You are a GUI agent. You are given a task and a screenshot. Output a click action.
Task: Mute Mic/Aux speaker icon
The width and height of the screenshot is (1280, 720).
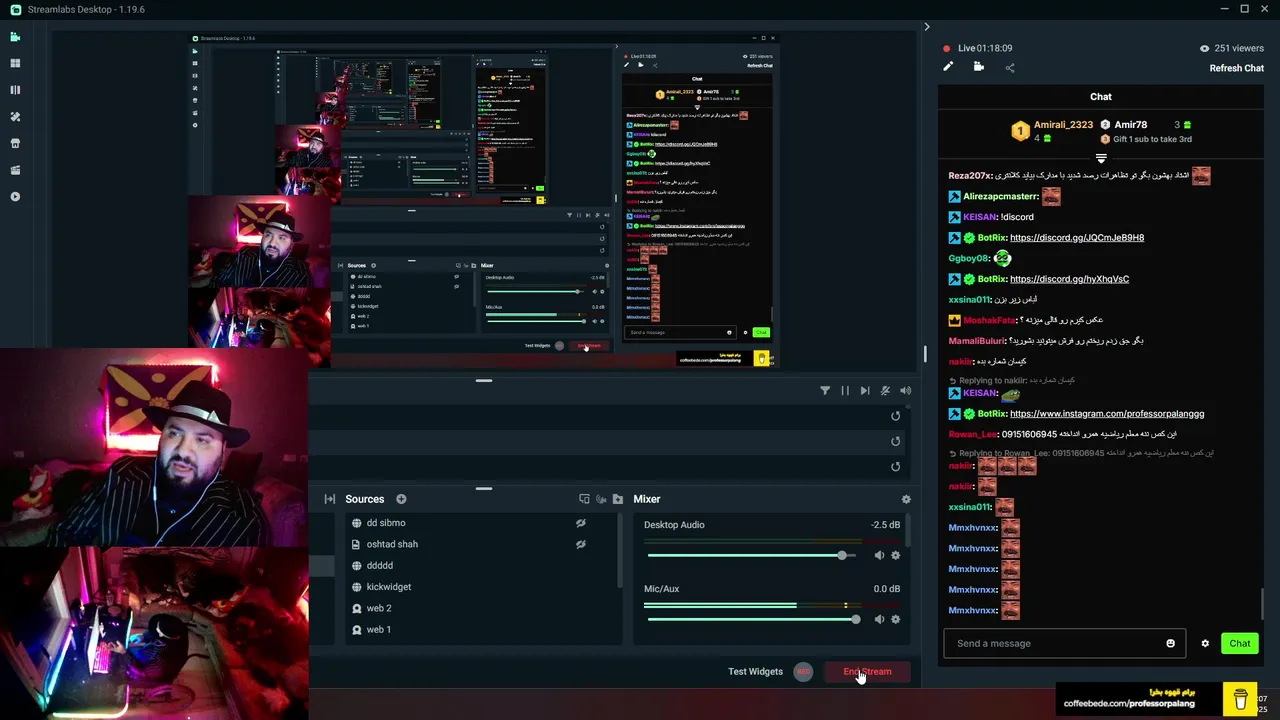click(x=879, y=619)
